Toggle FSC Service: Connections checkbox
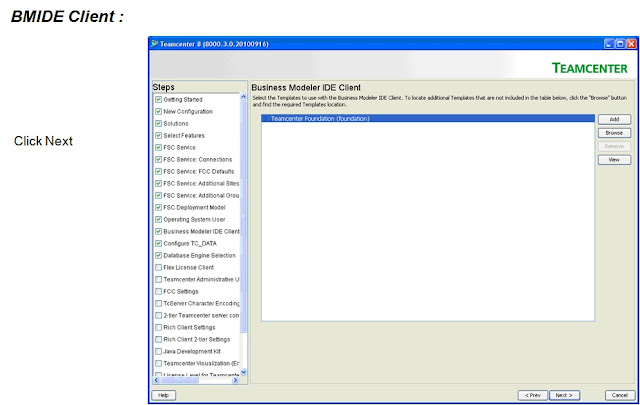Viewport: 640px width, 405px height. [158, 159]
